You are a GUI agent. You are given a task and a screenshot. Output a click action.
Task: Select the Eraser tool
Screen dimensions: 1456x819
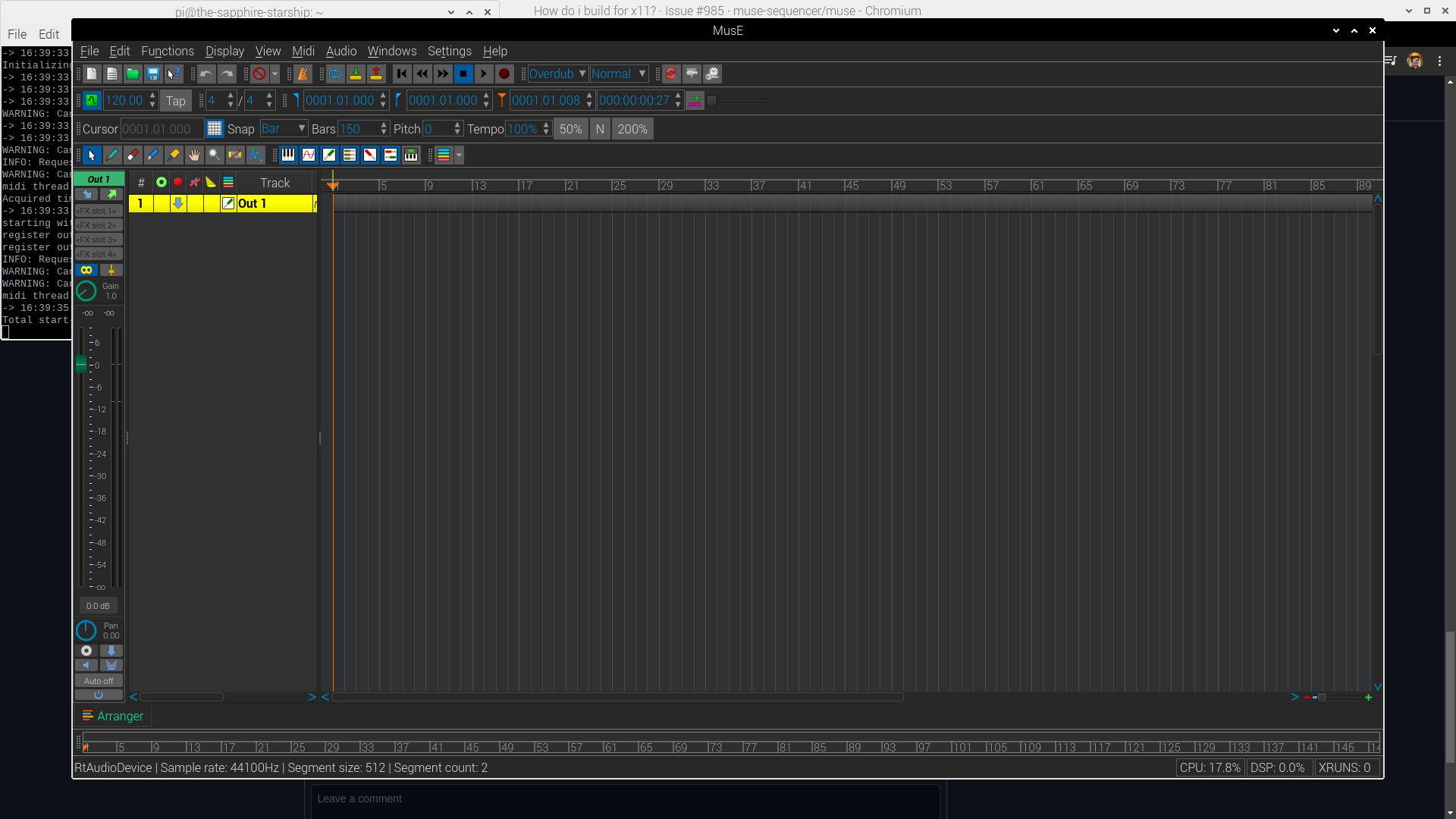(x=133, y=155)
